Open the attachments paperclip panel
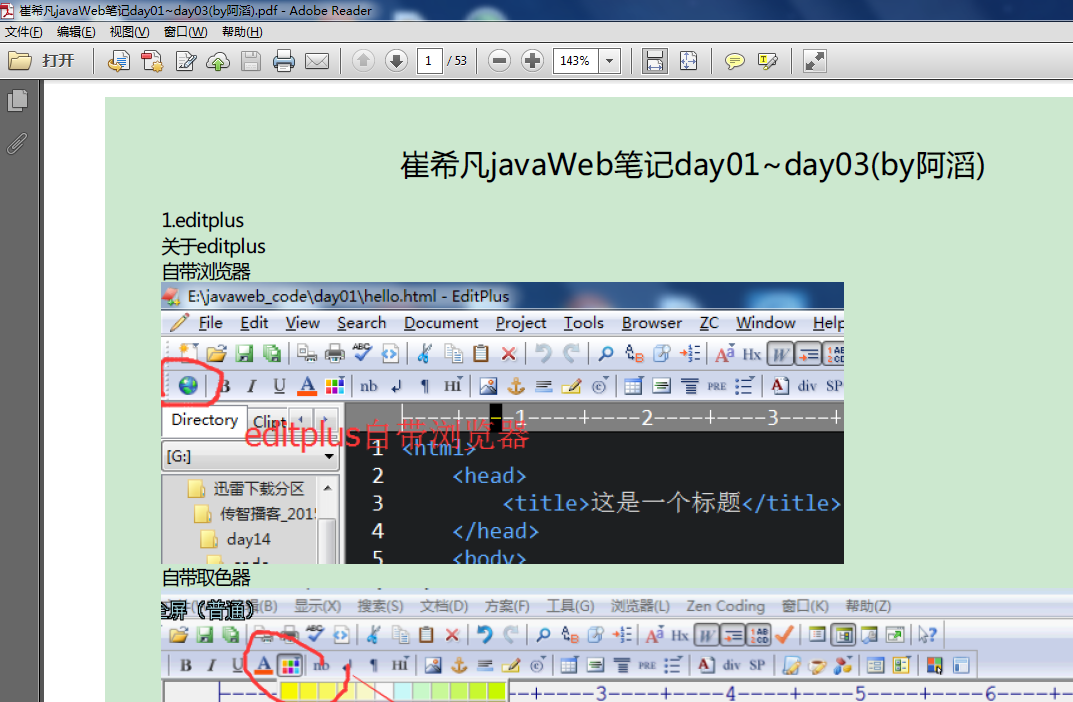 (x=18, y=143)
